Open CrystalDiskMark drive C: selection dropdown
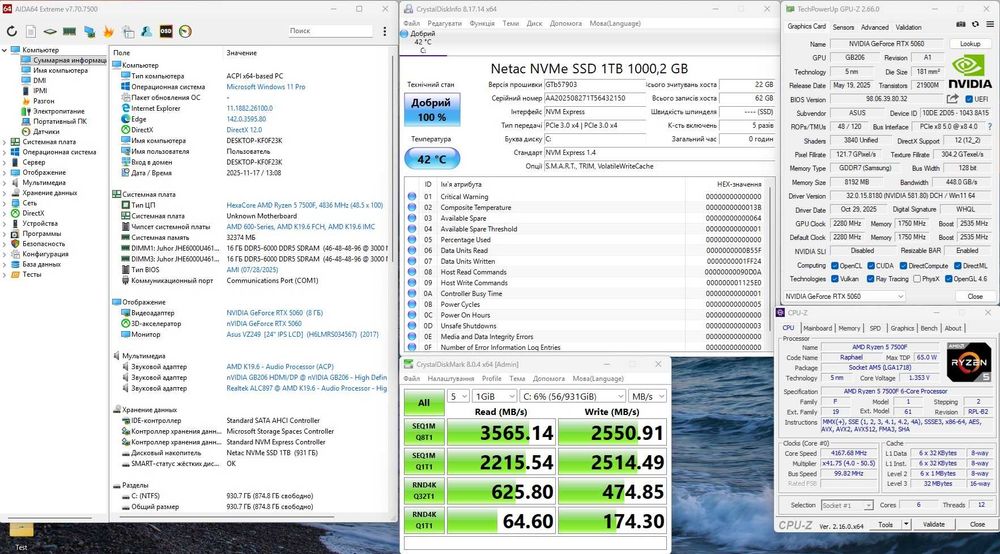Viewport: 1000px width, 554px height. (x=573, y=397)
